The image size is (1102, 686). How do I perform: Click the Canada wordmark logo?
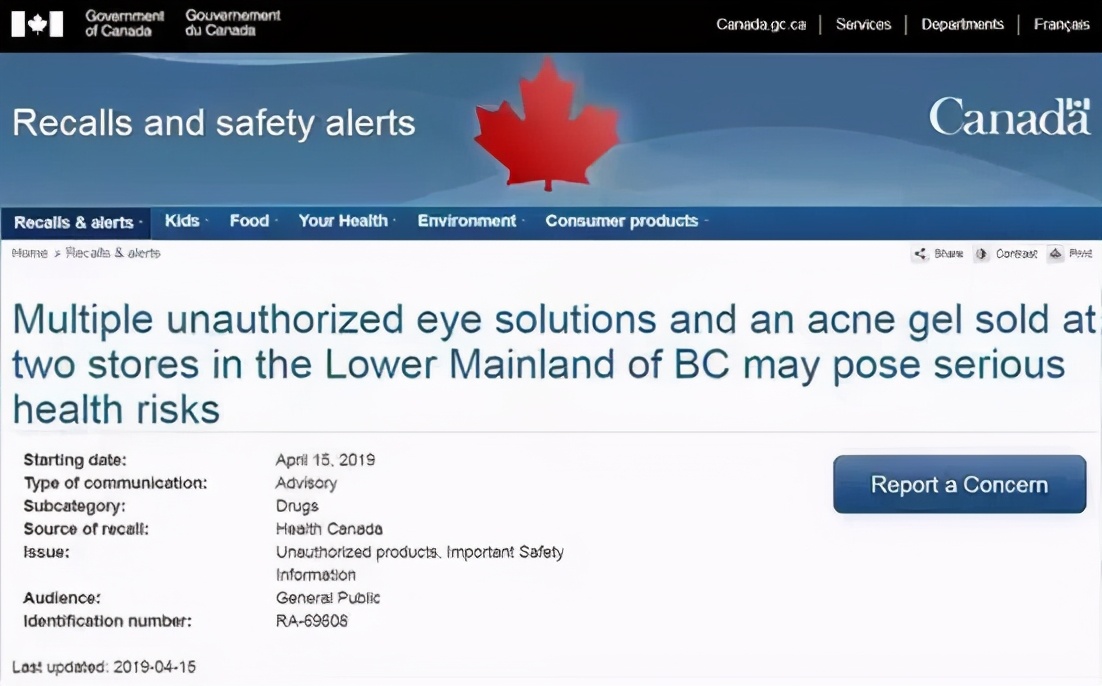[1009, 118]
